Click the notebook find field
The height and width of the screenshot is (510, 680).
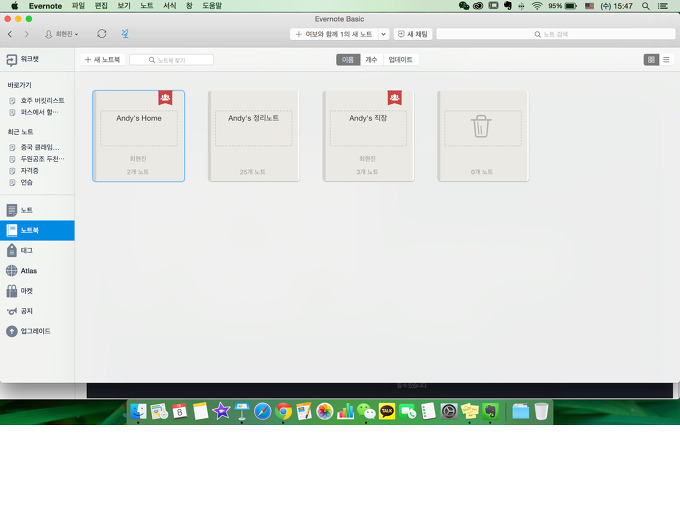(x=171, y=60)
